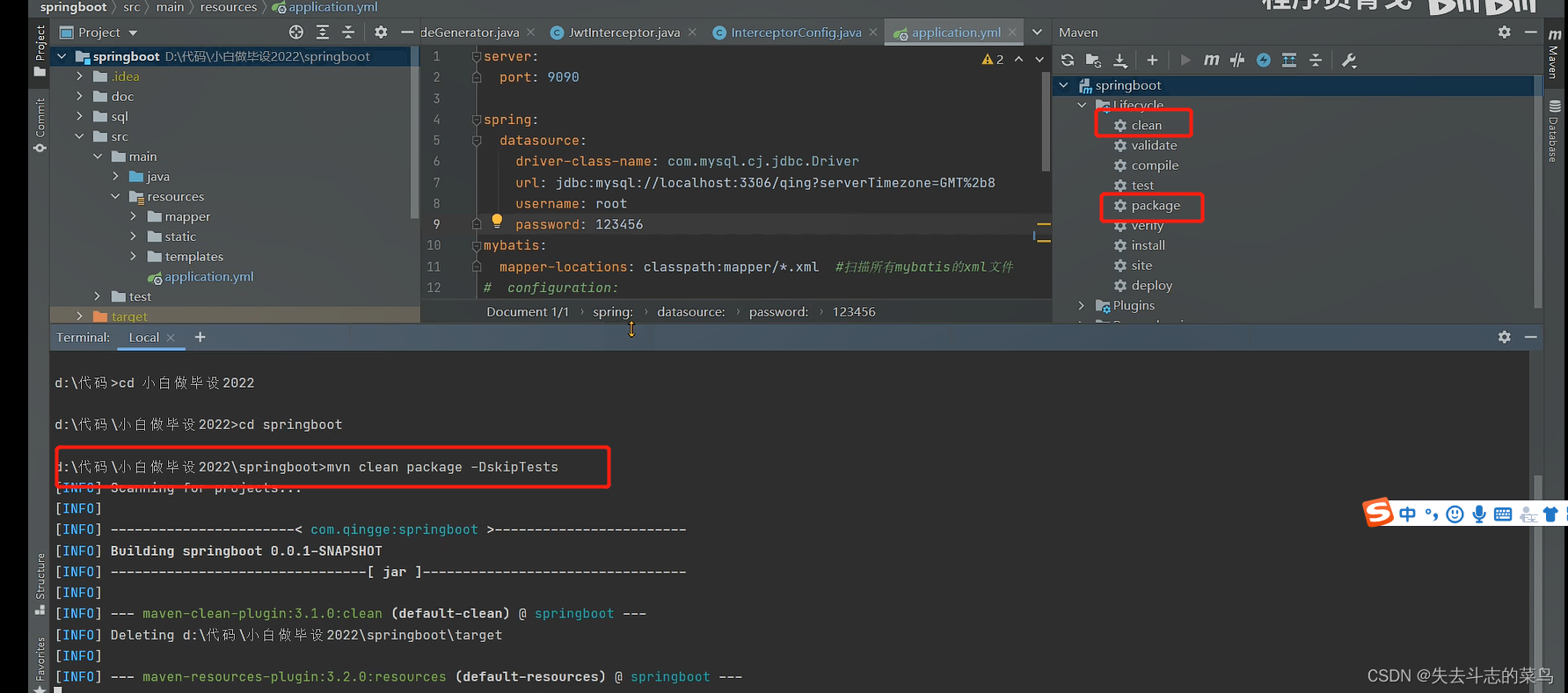1568x693 pixels.
Task: Open Structure tool window
Action: pyautogui.click(x=40, y=583)
